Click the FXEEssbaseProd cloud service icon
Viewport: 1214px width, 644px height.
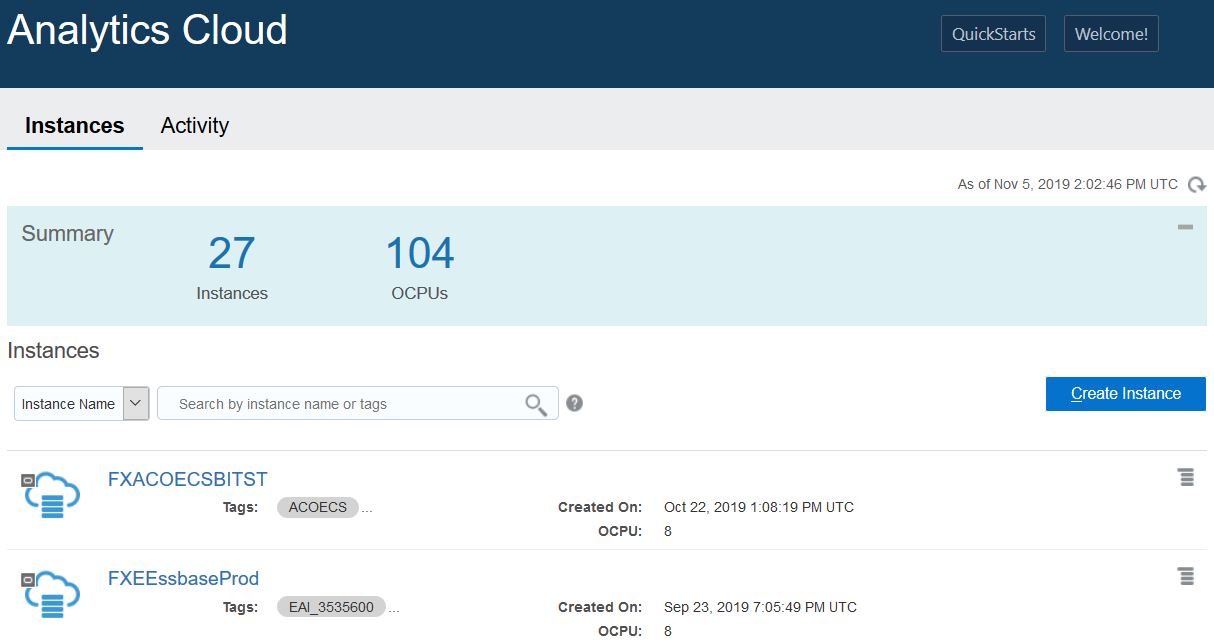pyautogui.click(x=50, y=594)
